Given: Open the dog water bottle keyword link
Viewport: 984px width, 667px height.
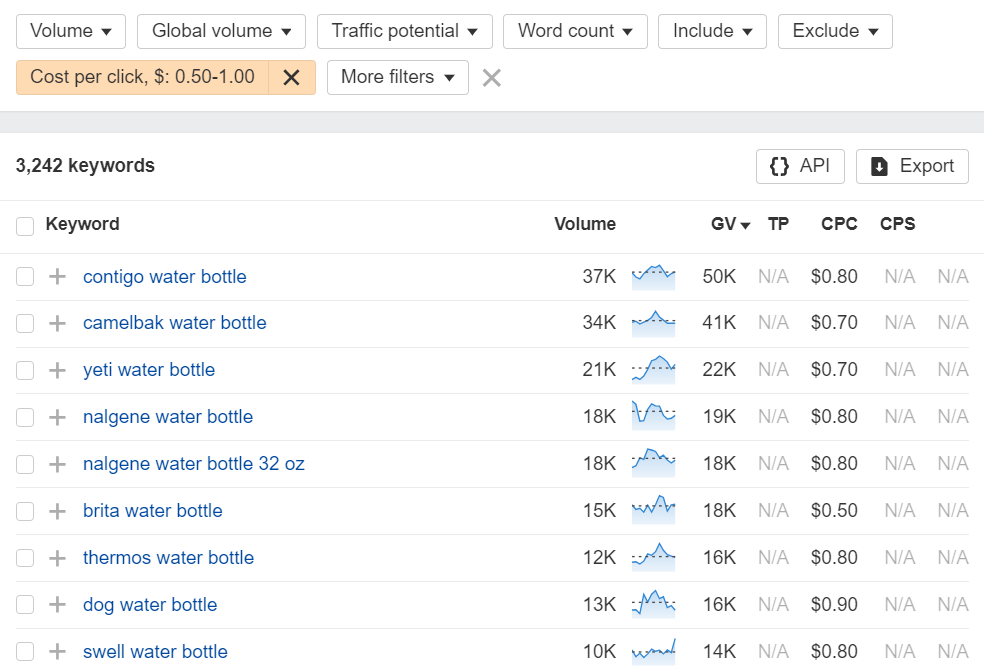Looking at the screenshot, I should click(150, 605).
